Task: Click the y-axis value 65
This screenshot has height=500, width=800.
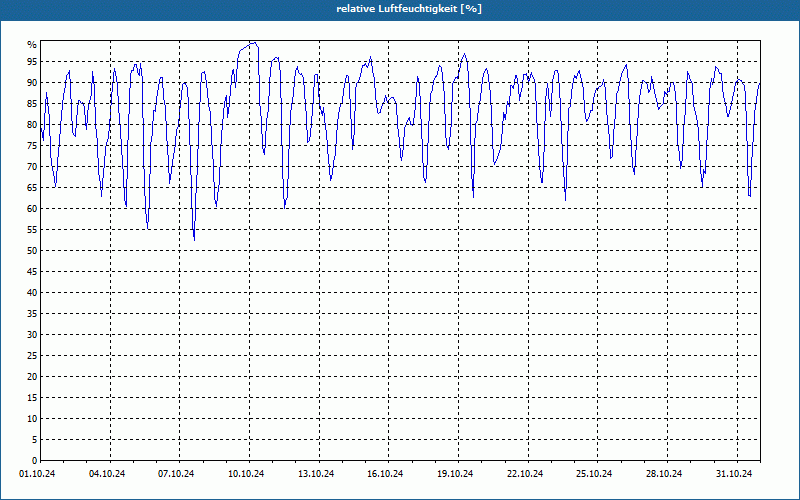Action: point(32,188)
